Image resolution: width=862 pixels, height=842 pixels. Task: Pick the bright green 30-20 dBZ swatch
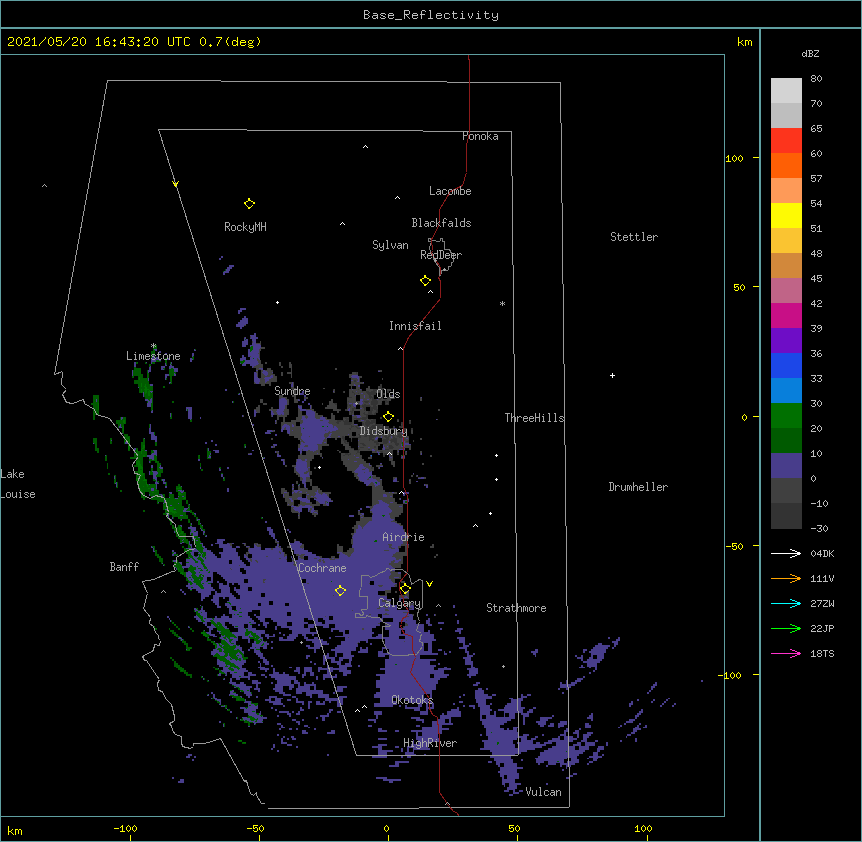(786, 416)
